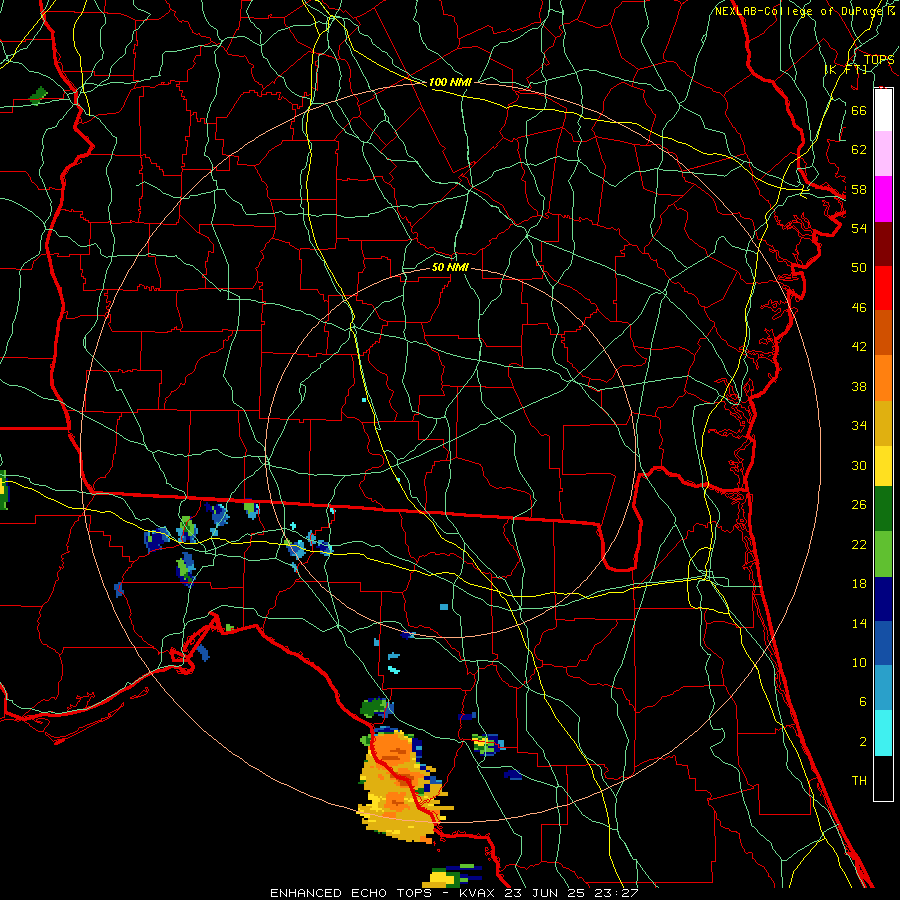The width and height of the screenshot is (900, 900).
Task: Click the legend value '34'
Action: (859, 425)
